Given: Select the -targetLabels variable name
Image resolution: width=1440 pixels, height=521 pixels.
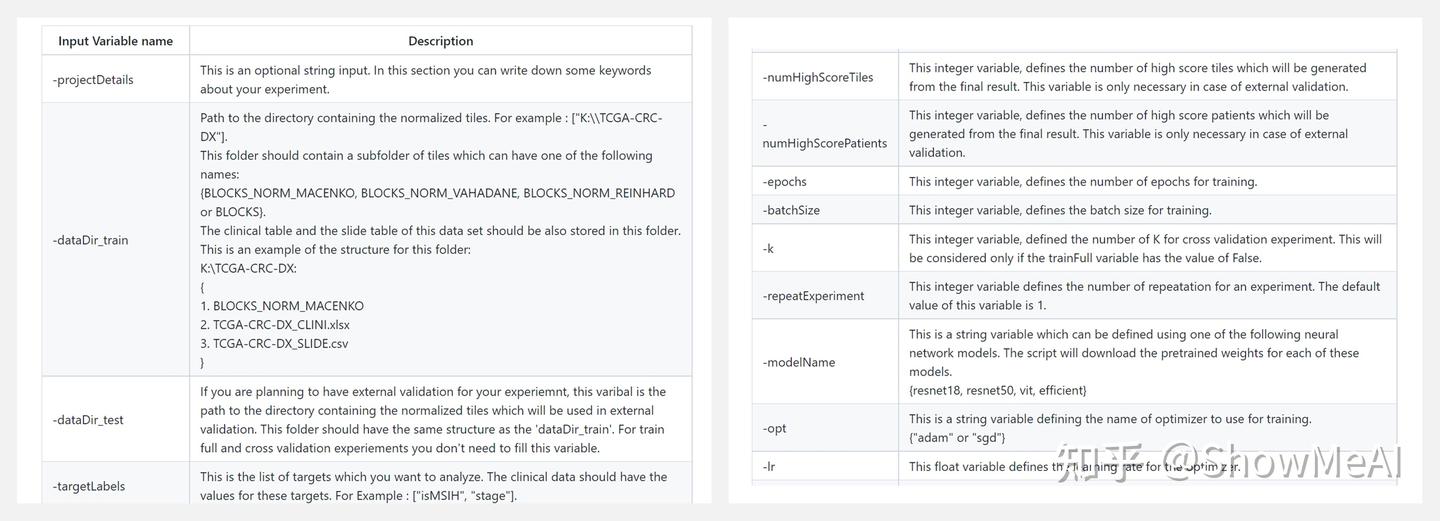Looking at the screenshot, I should pyautogui.click(x=89, y=486).
